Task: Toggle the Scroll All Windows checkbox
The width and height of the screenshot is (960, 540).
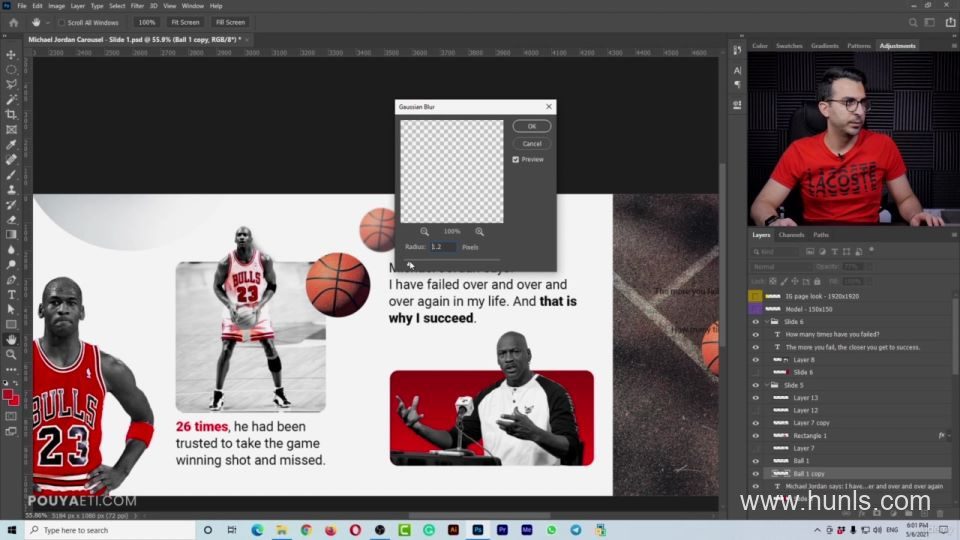Action: click(61, 23)
